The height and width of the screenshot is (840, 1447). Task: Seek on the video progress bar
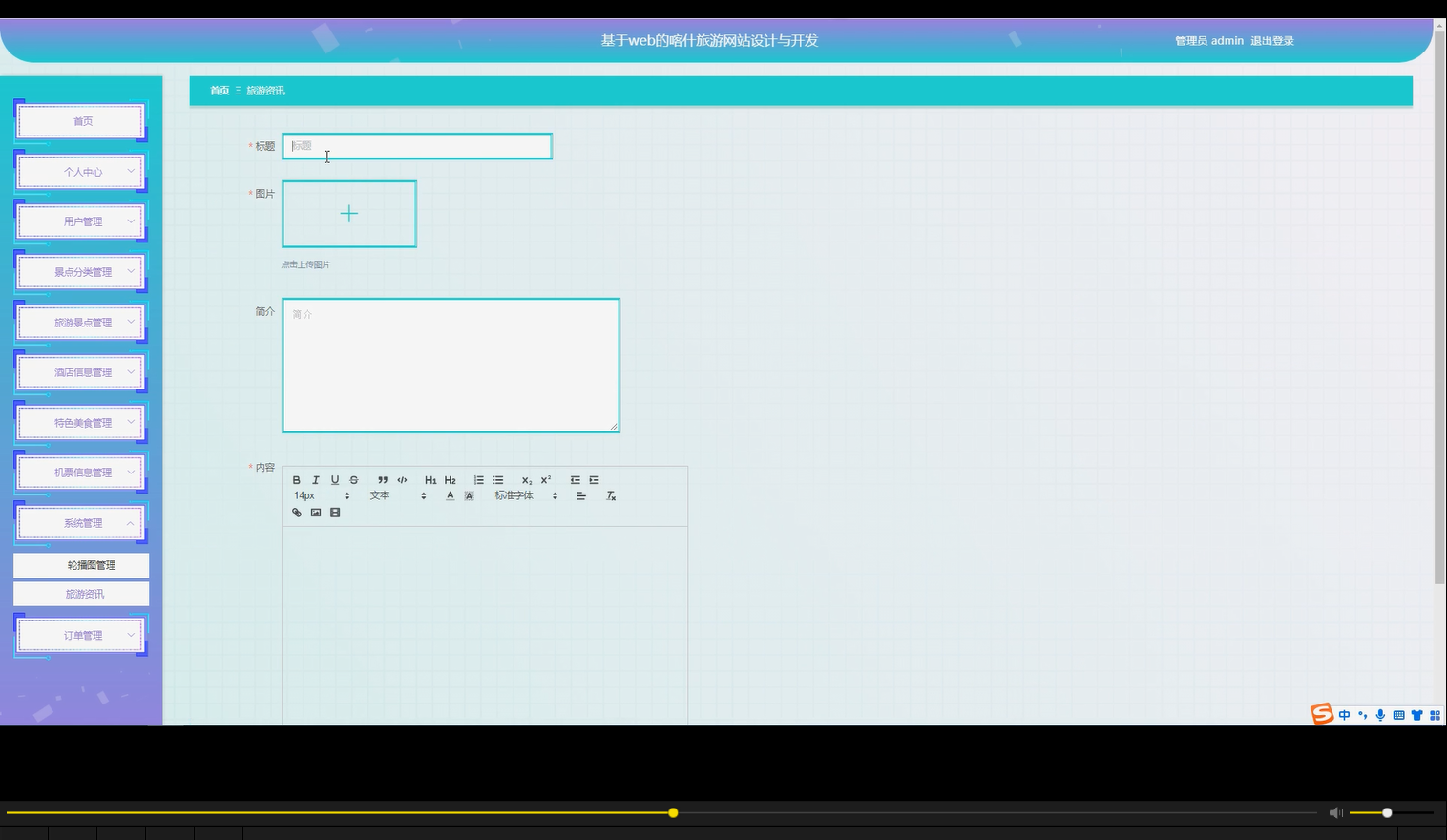pos(661,813)
